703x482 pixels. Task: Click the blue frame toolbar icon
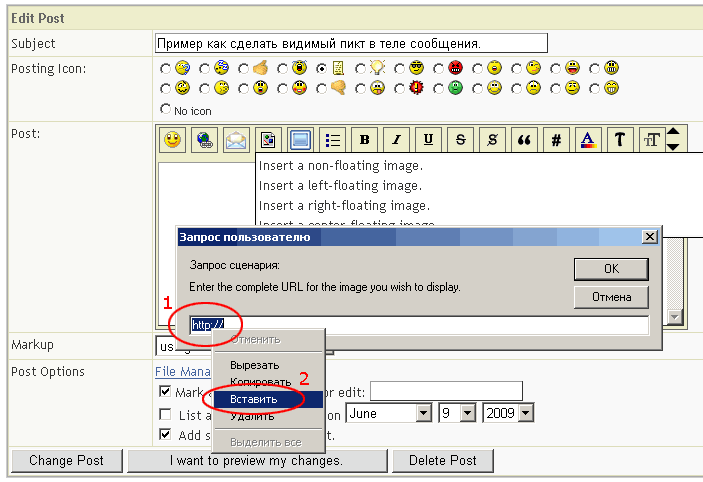[x=300, y=140]
